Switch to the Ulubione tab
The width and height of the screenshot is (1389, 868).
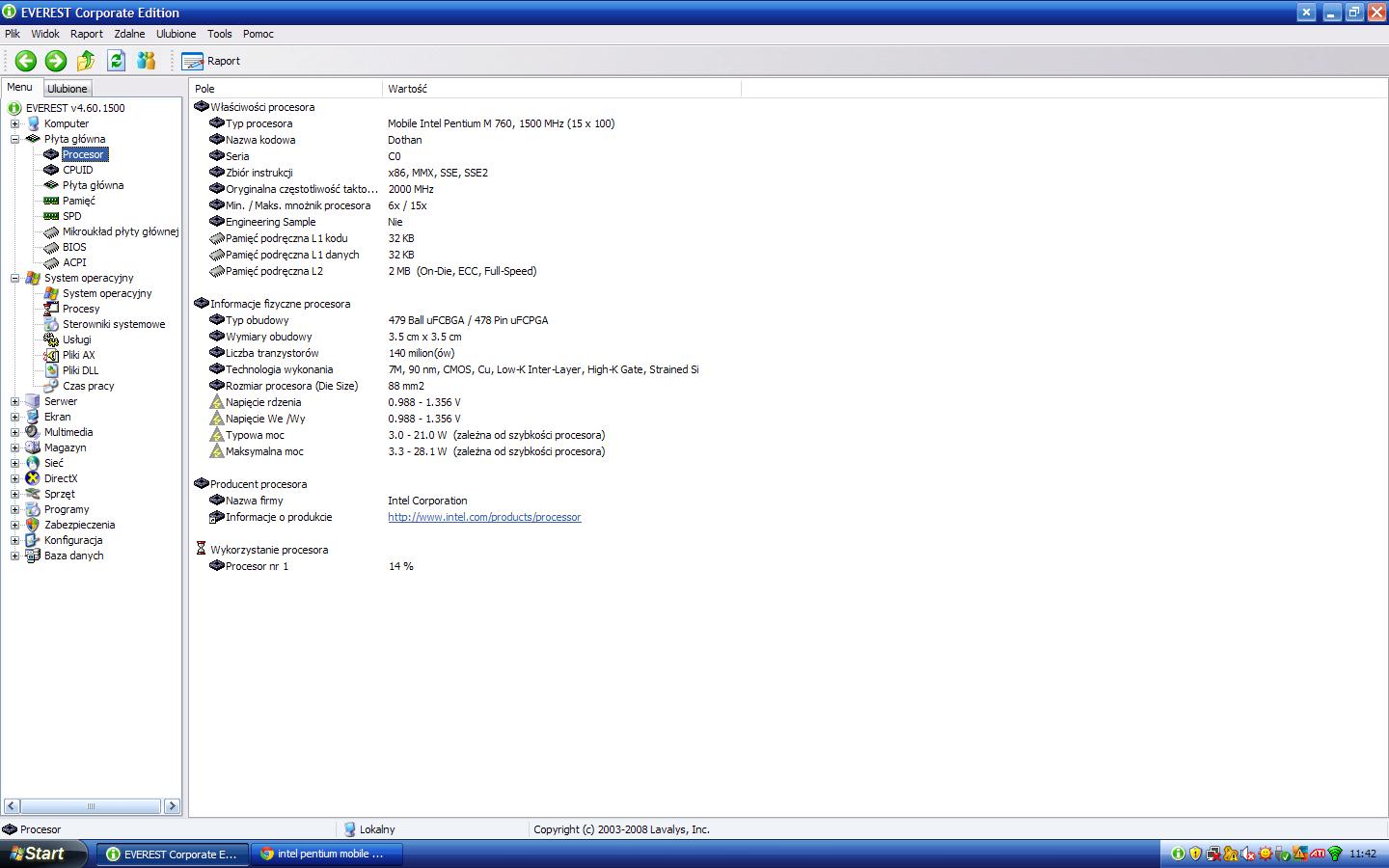click(x=67, y=88)
